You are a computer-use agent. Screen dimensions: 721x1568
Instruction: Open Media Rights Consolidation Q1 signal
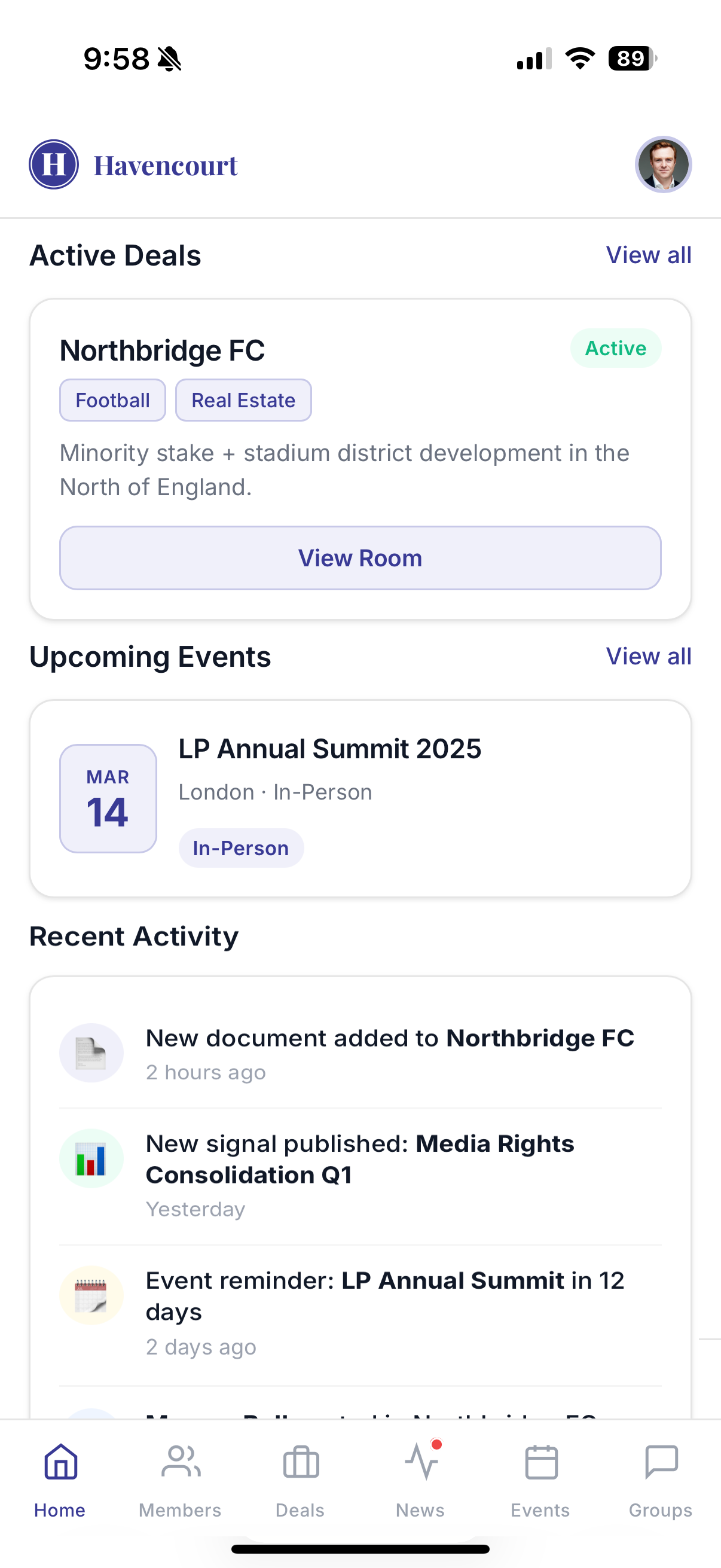360,1160
